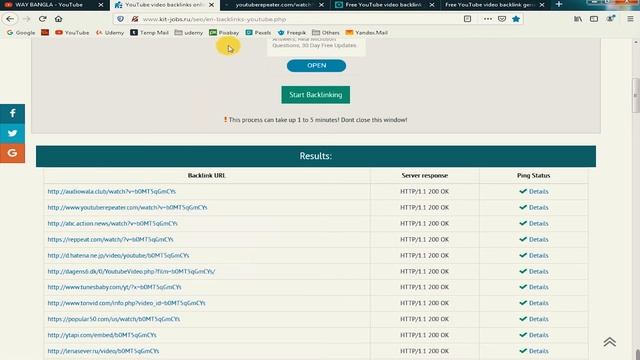Screen dimensions: 640x360
Task: Click Details for ytapi.com row
Action: [x=538, y=335]
